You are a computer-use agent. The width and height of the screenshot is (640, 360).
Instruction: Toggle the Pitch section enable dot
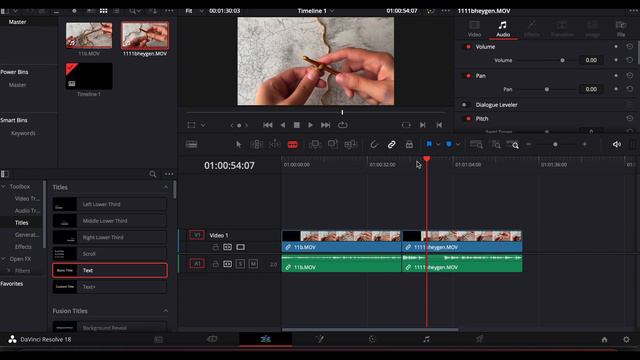point(468,119)
